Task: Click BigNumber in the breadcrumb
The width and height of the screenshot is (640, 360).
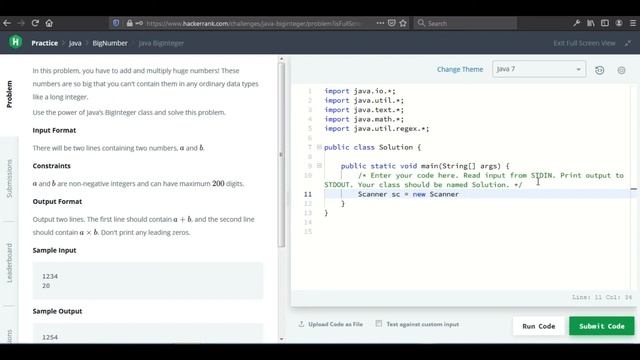Action: point(110,43)
